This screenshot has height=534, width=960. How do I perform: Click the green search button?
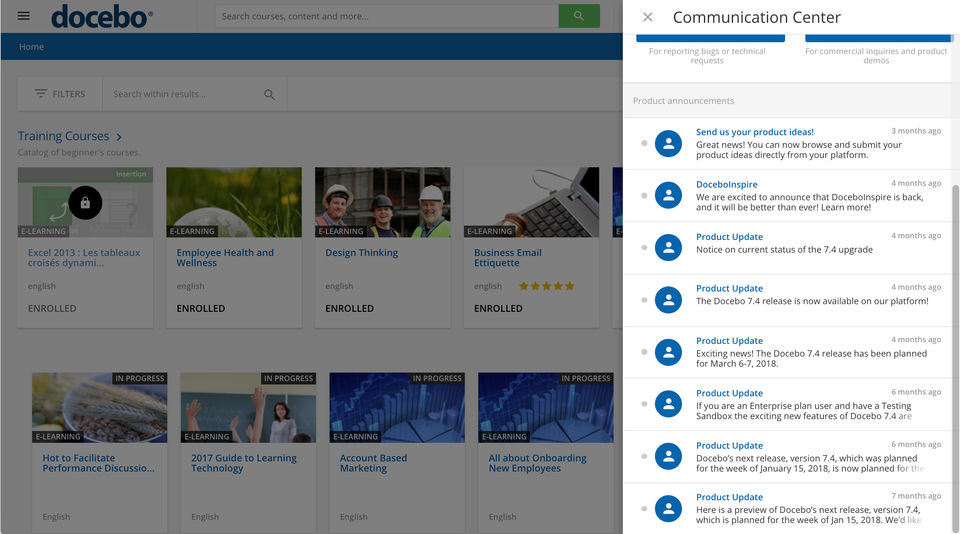pyautogui.click(x=579, y=16)
